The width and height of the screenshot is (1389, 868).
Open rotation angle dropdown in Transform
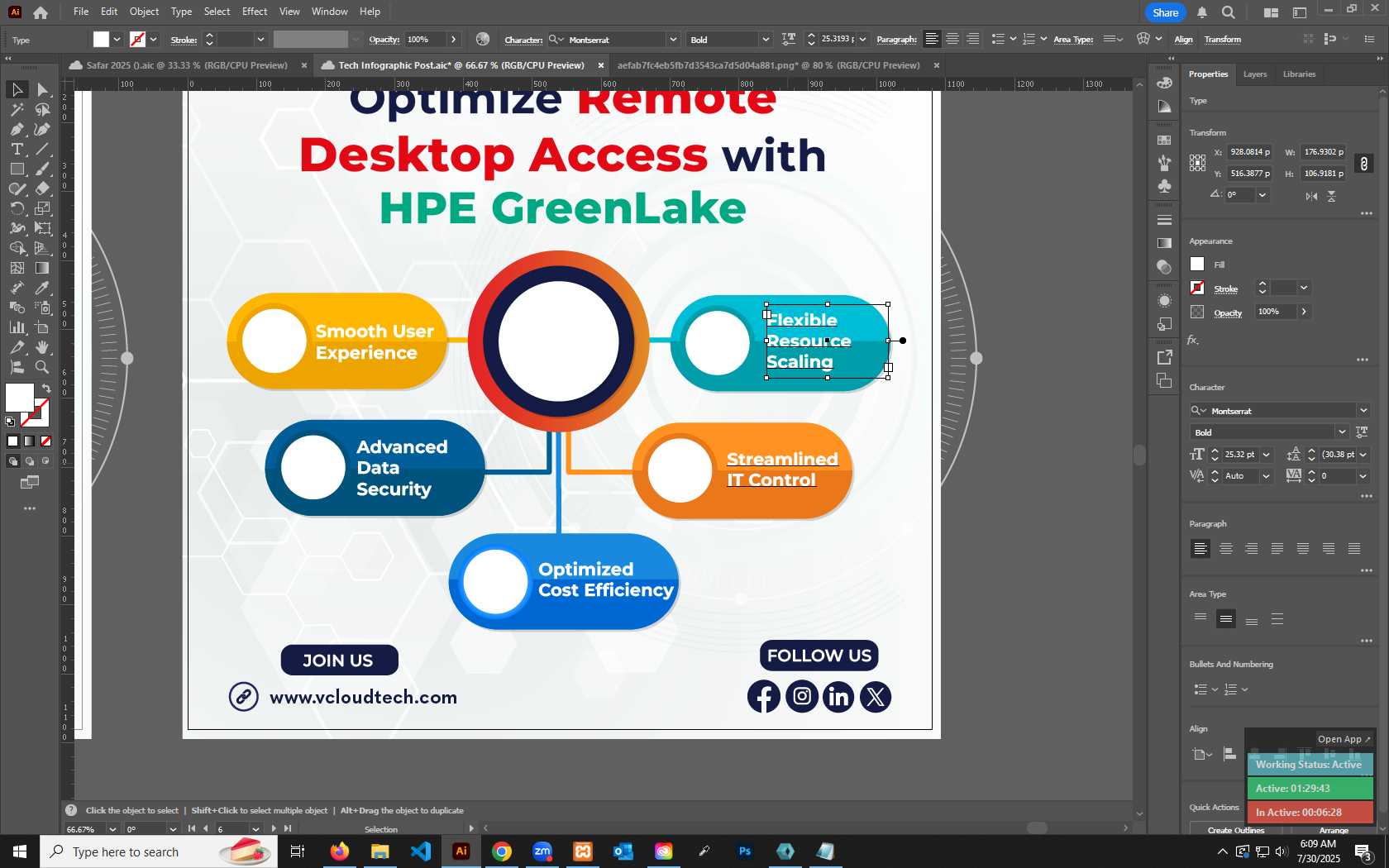(x=1262, y=195)
